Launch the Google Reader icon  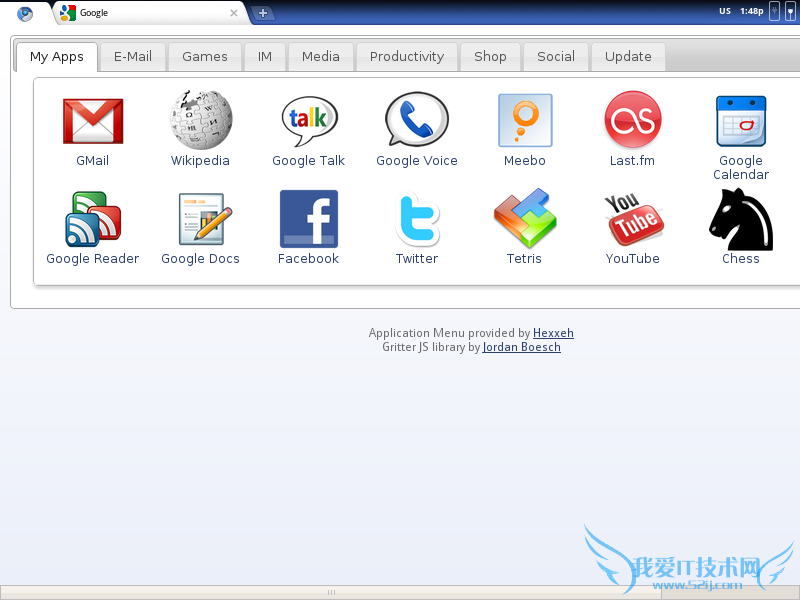pyautogui.click(x=93, y=219)
